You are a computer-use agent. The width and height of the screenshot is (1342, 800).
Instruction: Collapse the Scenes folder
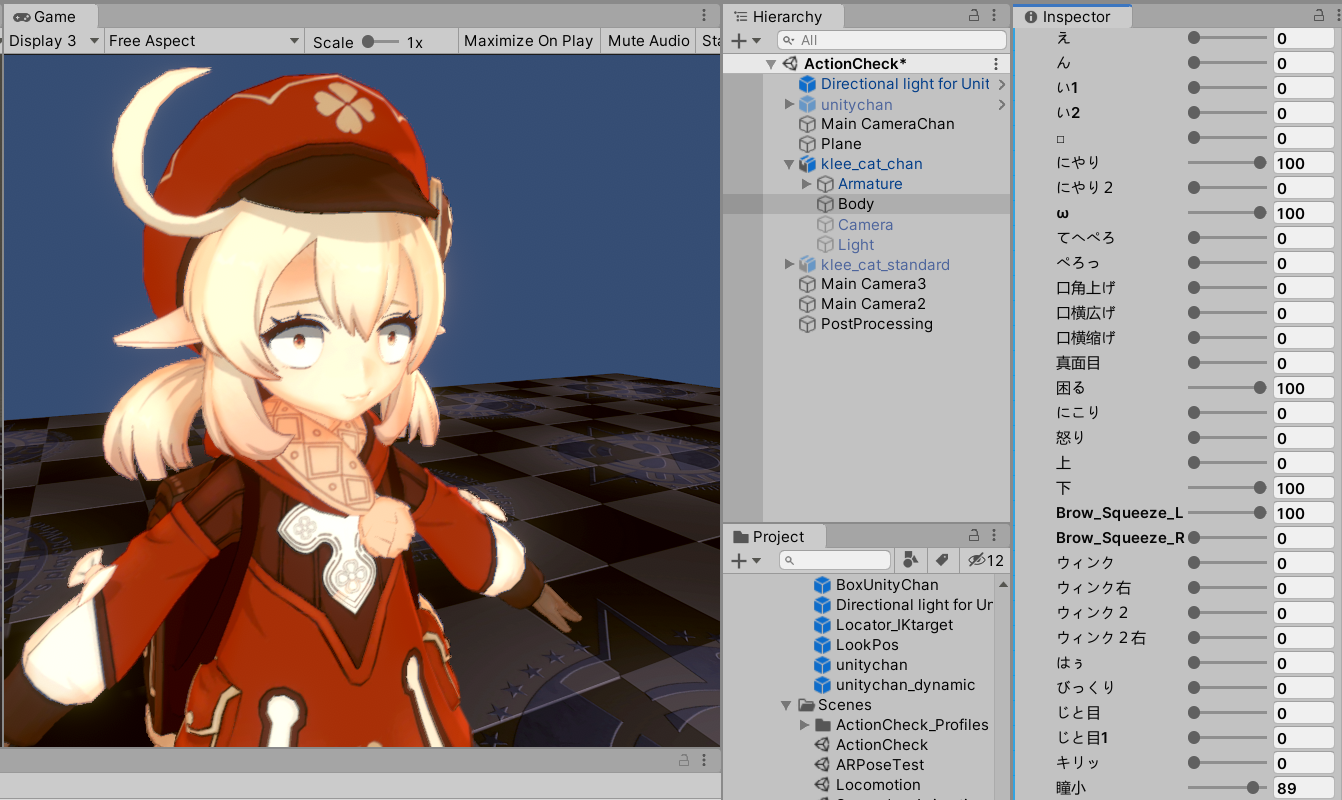(787, 705)
